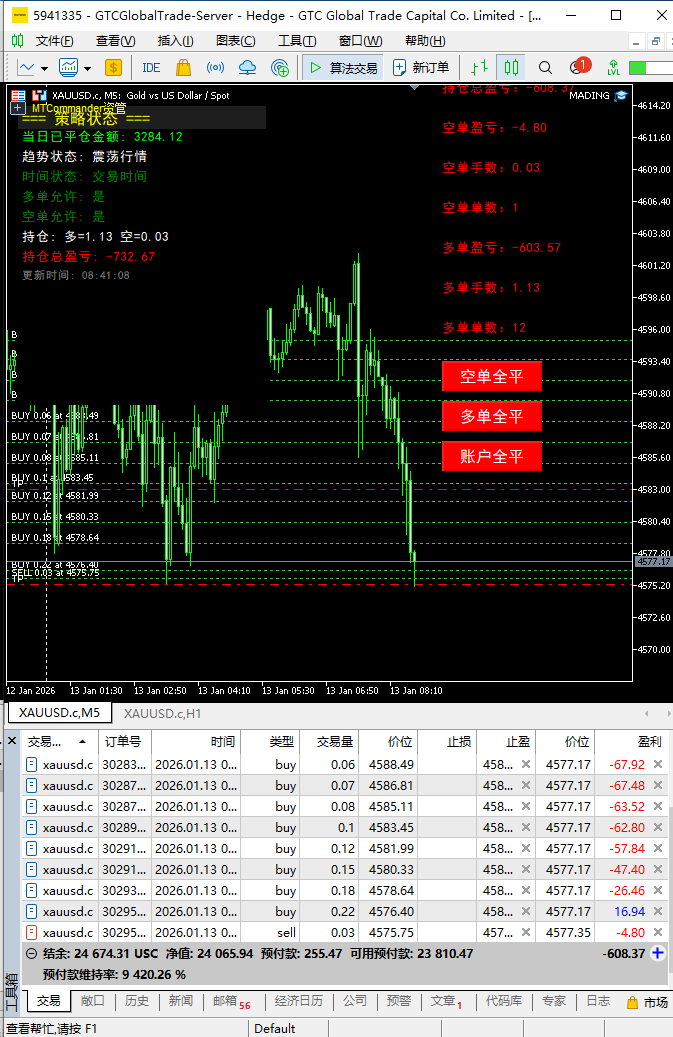Open the chart templates icon

(x=68, y=67)
